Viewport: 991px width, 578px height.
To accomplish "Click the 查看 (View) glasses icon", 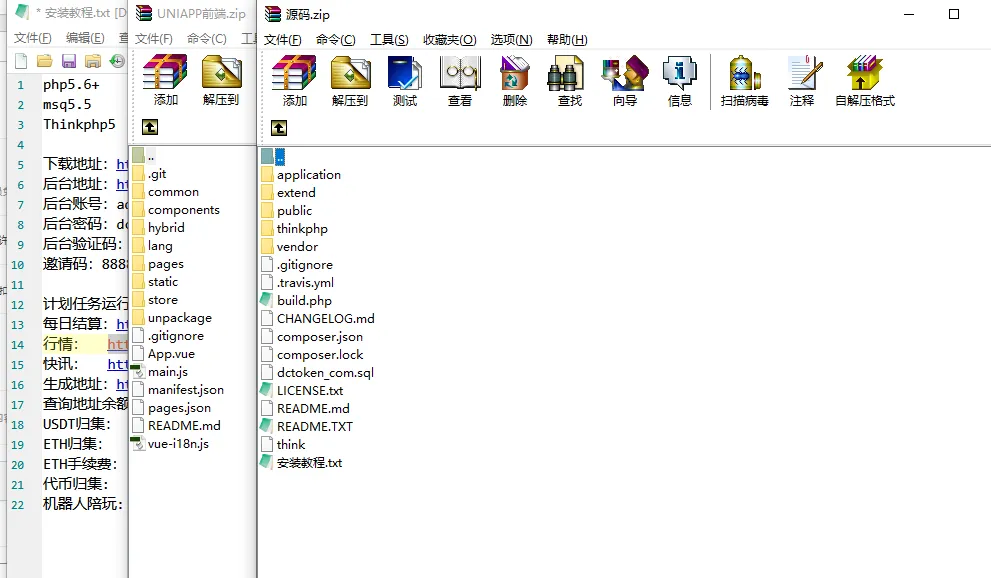I will (460, 80).
